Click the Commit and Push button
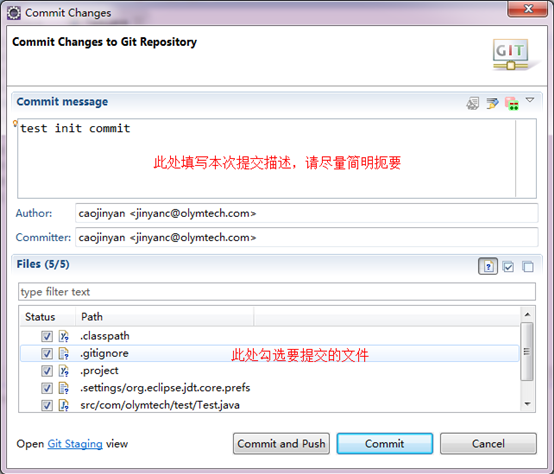The width and height of the screenshot is (554, 474). coord(281,444)
